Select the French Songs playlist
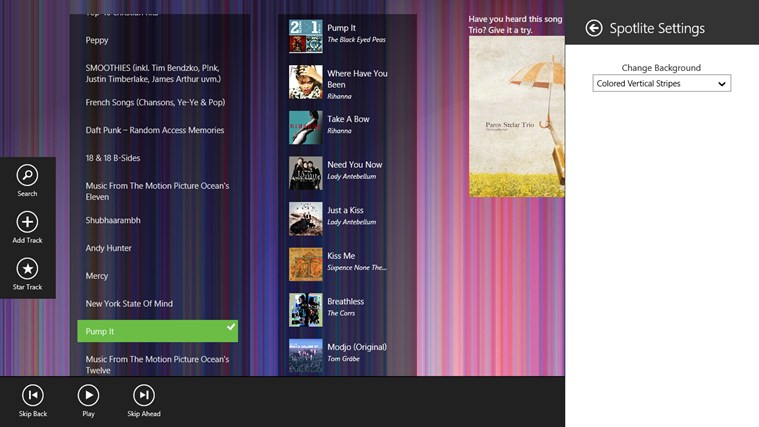This screenshot has width=759, height=427. pos(155,102)
